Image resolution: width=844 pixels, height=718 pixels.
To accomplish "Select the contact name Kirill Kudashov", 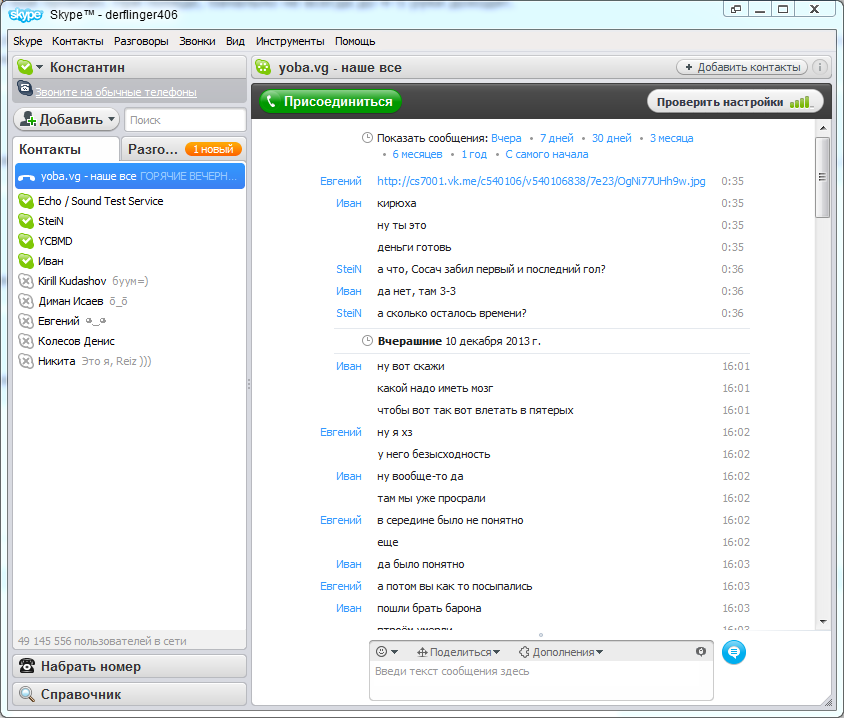I will (72, 281).
